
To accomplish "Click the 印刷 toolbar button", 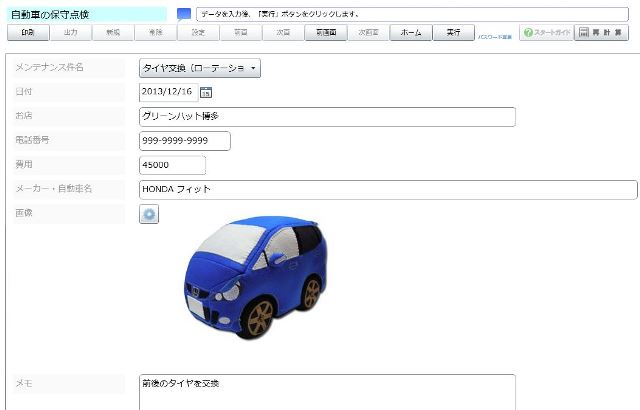I will pos(27,33).
